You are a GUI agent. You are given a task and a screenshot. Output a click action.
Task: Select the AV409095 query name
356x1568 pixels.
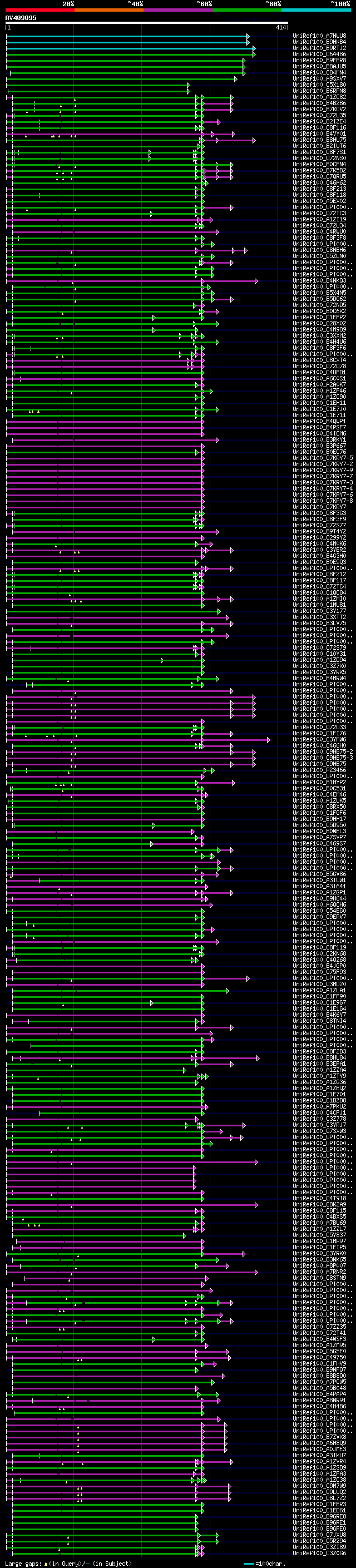[x=21, y=18]
